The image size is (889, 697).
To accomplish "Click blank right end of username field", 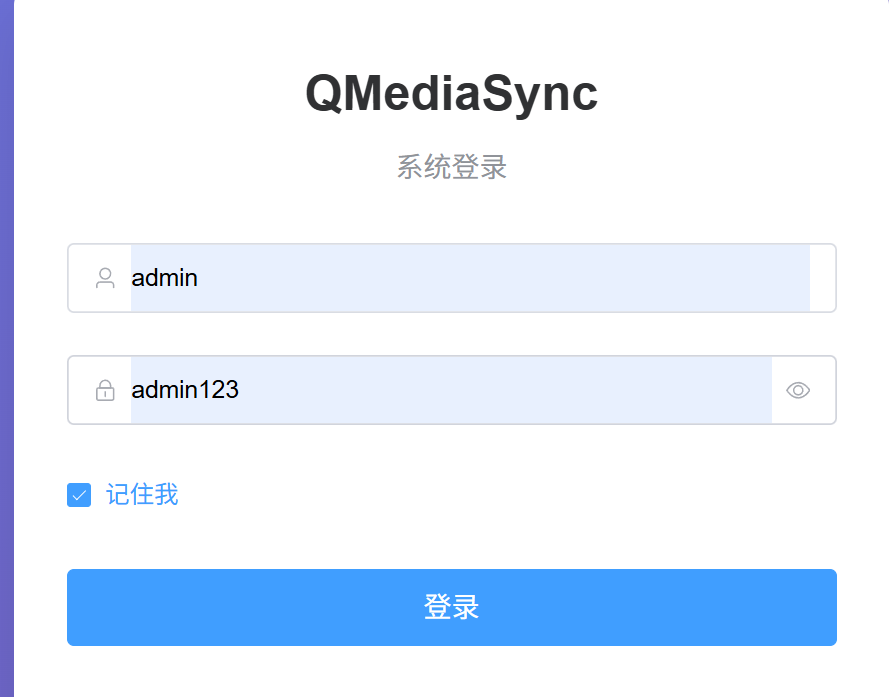I will 822,278.
